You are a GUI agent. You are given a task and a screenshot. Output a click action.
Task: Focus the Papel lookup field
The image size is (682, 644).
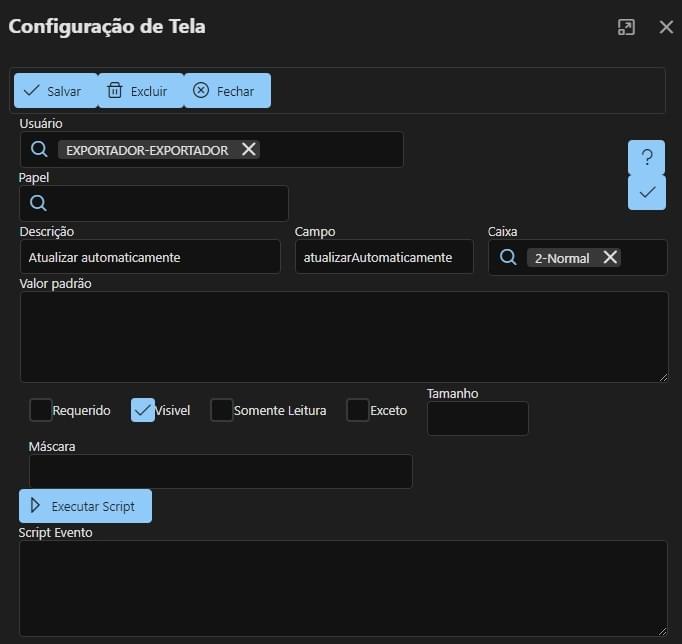(x=154, y=203)
